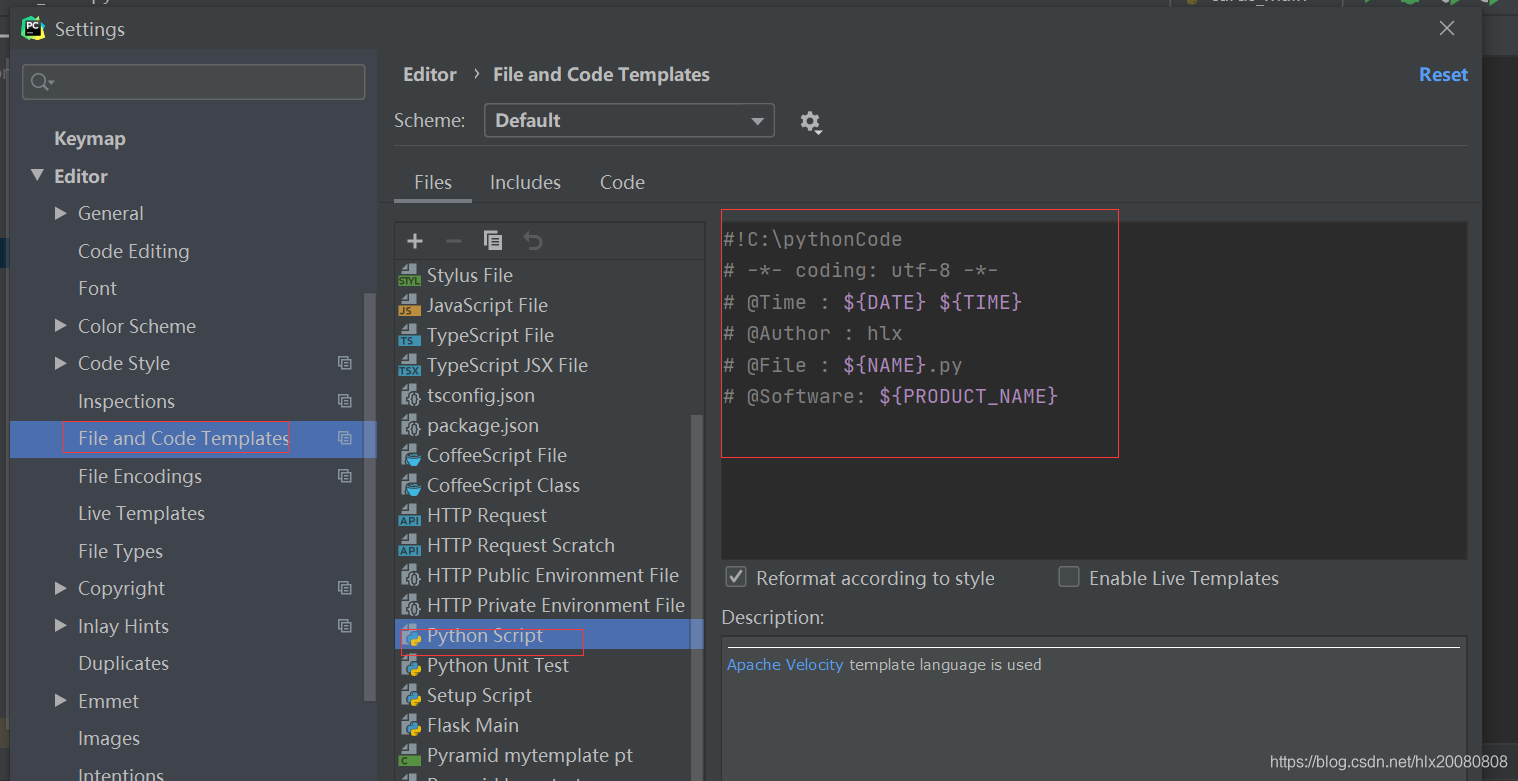Click the Stylus File icon
Viewport: 1518px width, 781px height.
410,275
